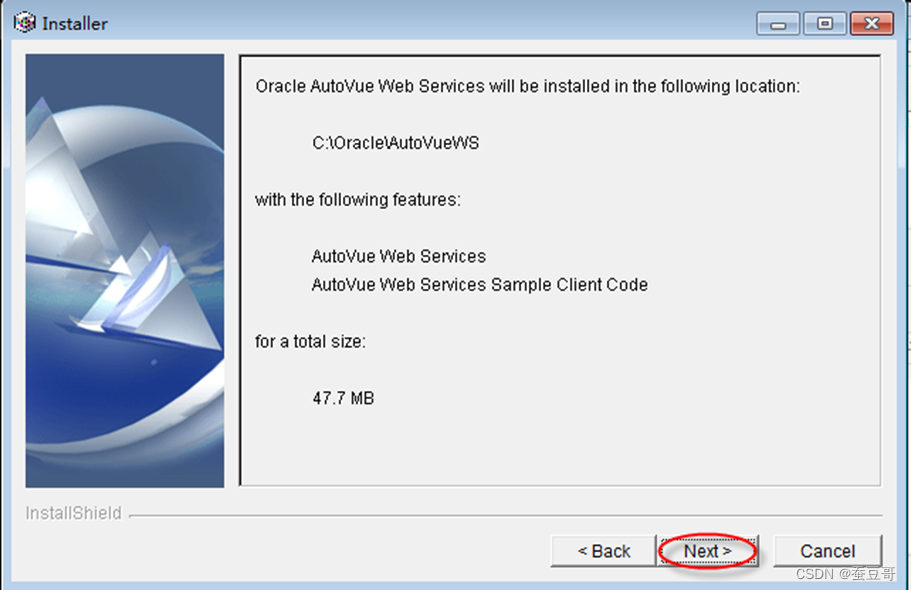Click the installer splash artwork panel
The width and height of the screenshot is (911, 590).
click(124, 271)
